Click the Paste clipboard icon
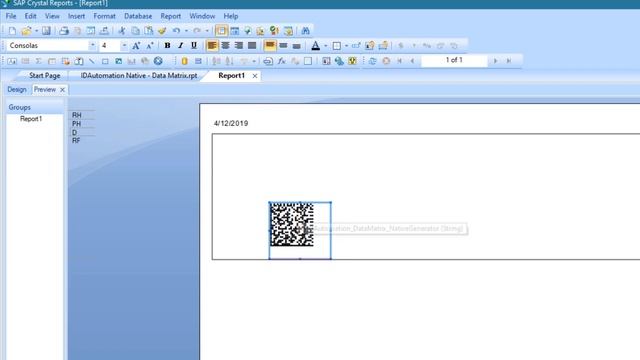 pos(149,31)
